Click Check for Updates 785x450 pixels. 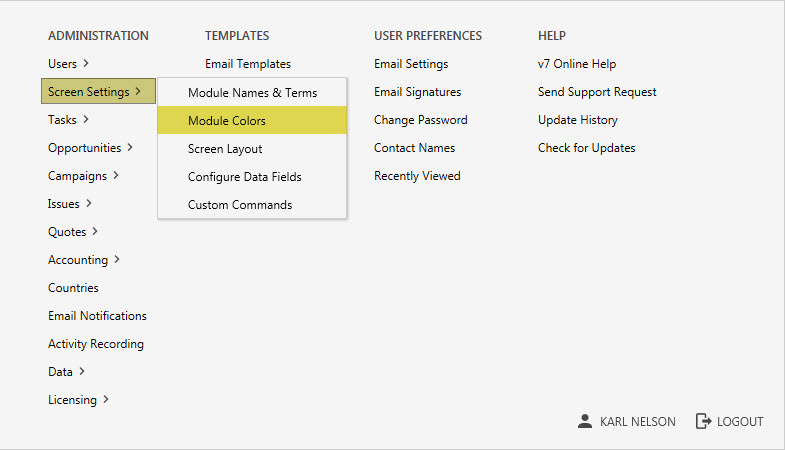(586, 148)
